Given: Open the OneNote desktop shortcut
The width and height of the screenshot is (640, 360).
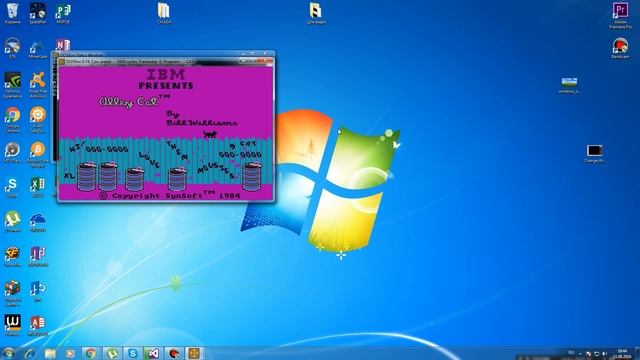Looking at the screenshot, I should (x=63, y=44).
